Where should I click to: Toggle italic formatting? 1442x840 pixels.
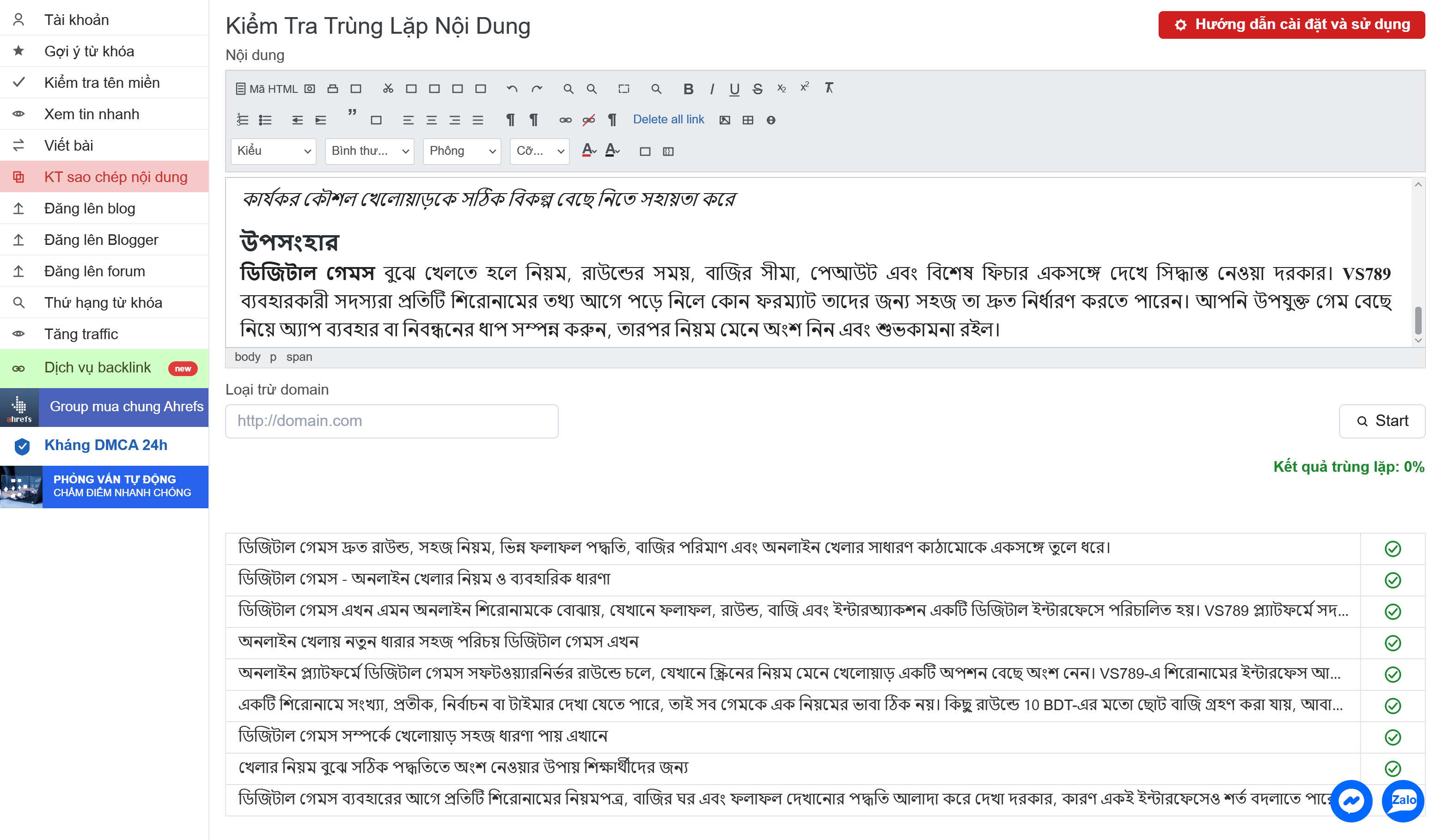(x=711, y=89)
